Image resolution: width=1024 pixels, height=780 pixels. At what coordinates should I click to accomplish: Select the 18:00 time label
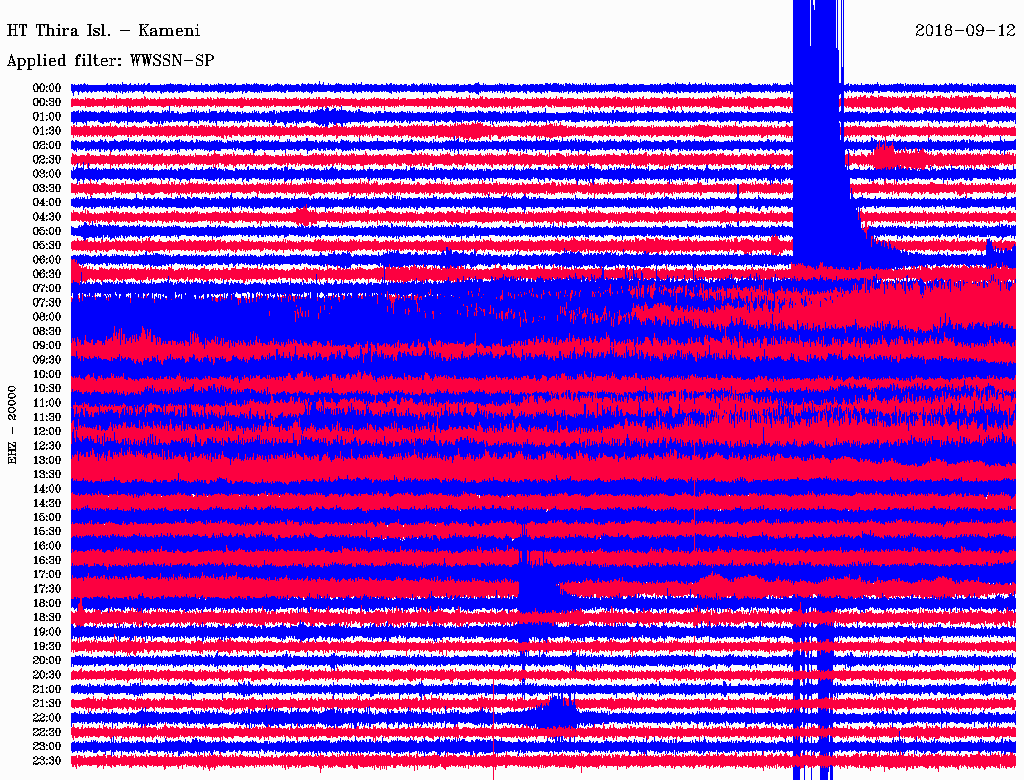click(47, 604)
